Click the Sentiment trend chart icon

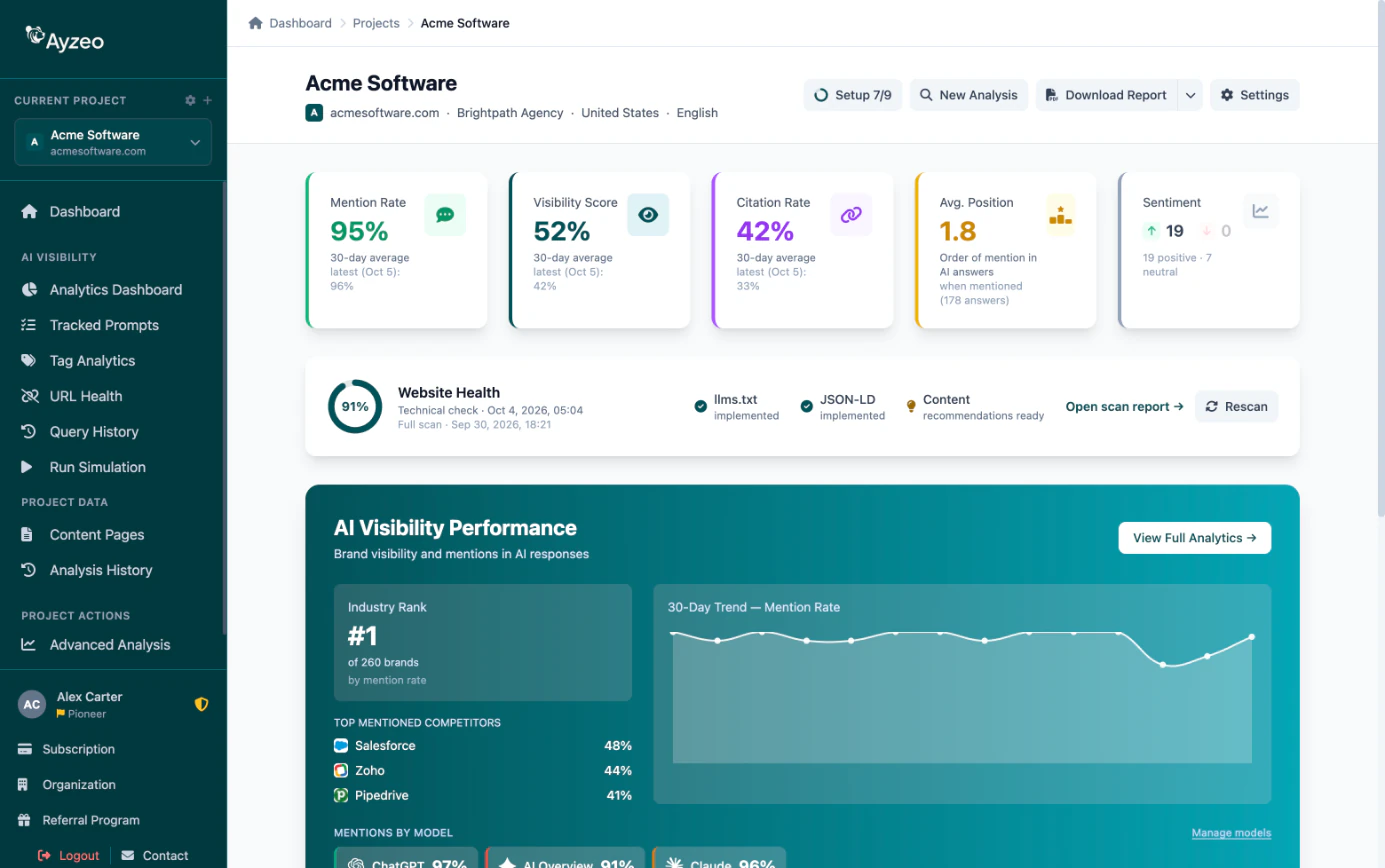point(1261,211)
